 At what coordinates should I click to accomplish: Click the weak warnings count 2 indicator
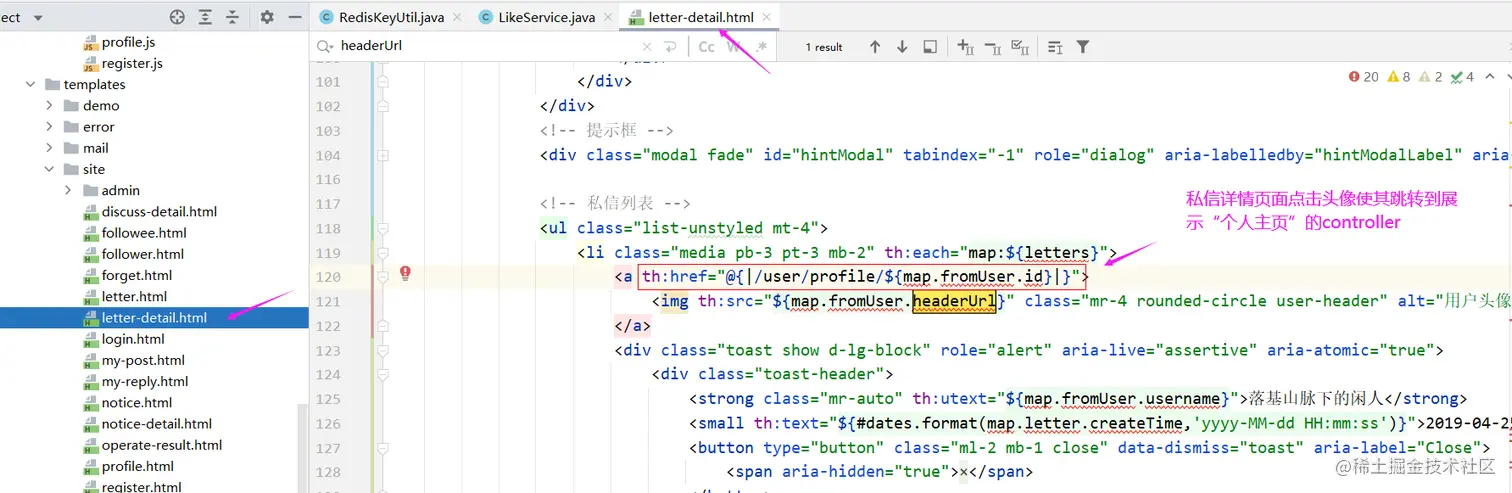tap(1431, 77)
